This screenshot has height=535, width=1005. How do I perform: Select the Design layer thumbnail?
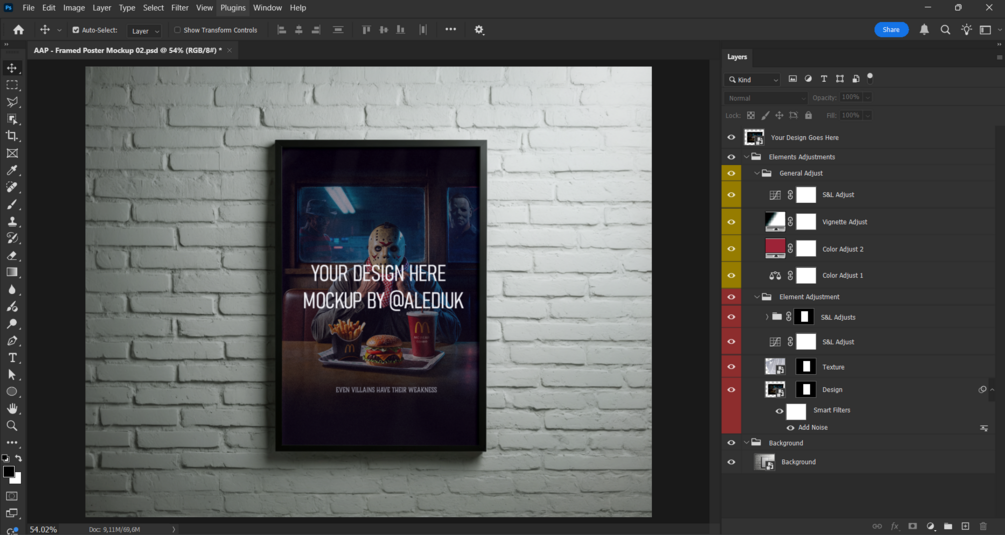tap(775, 389)
